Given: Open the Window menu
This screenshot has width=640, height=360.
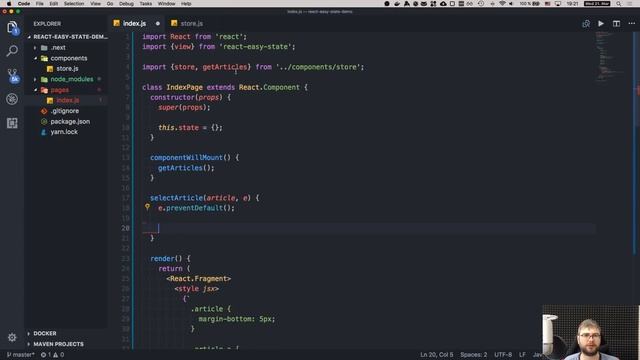Looking at the screenshot, I should [167, 4].
